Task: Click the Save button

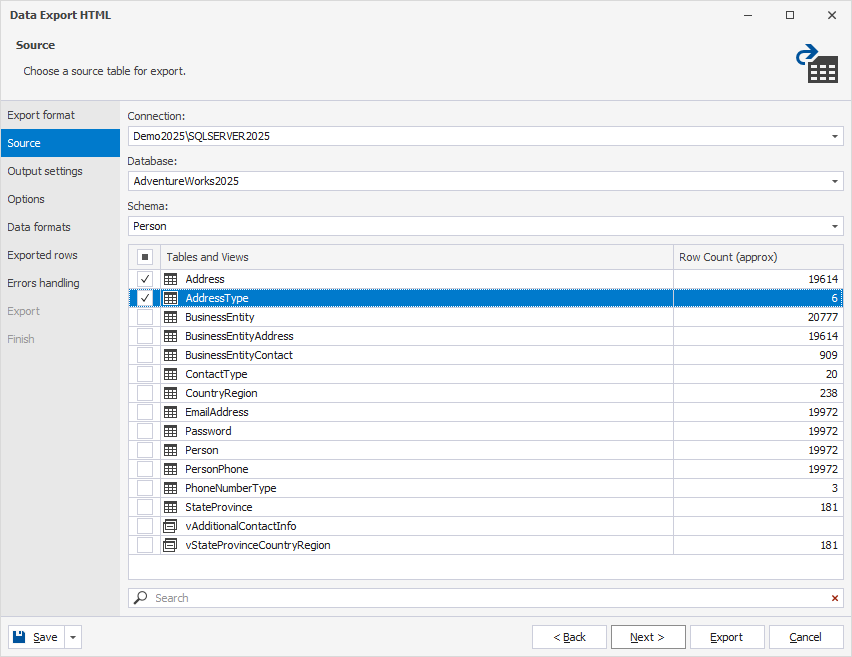Action: (x=36, y=637)
